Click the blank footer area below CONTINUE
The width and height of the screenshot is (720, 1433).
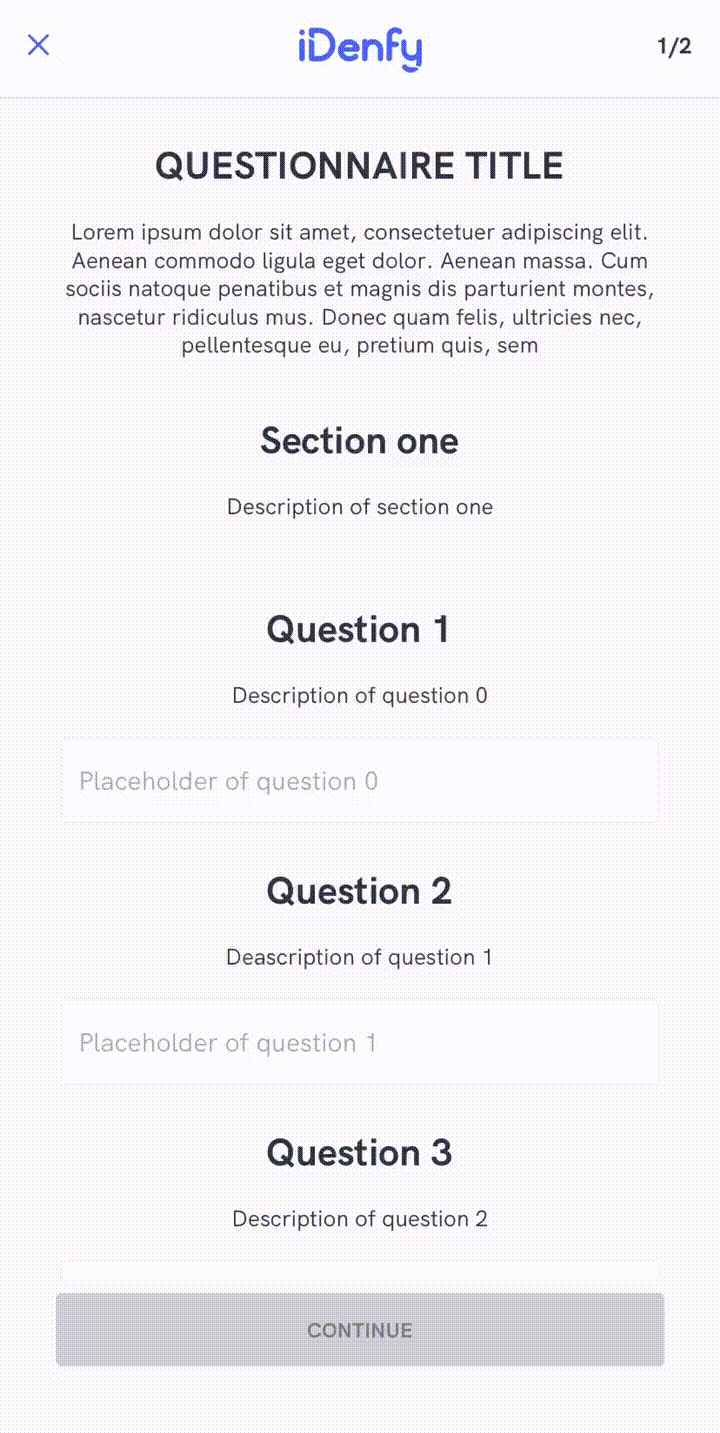360,1402
